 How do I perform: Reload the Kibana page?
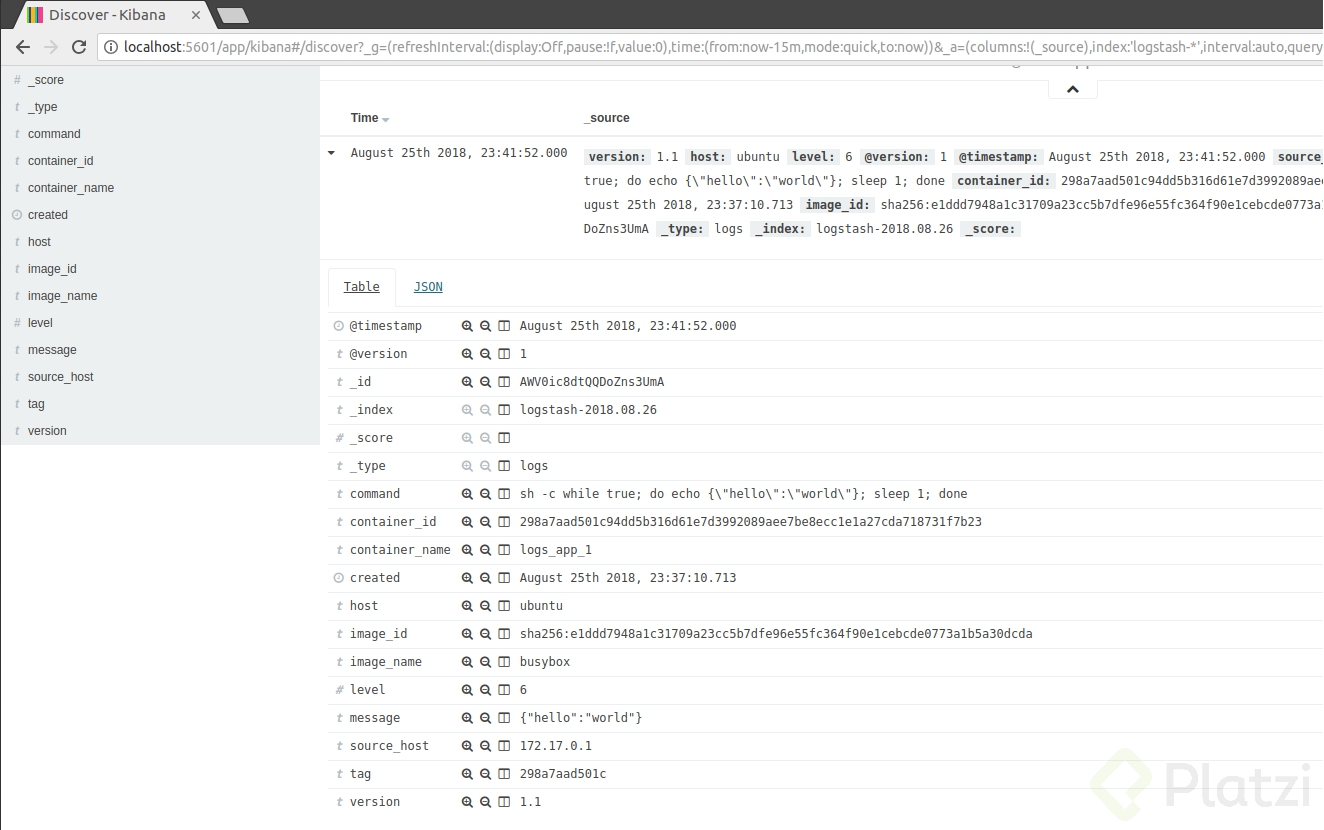point(80,47)
